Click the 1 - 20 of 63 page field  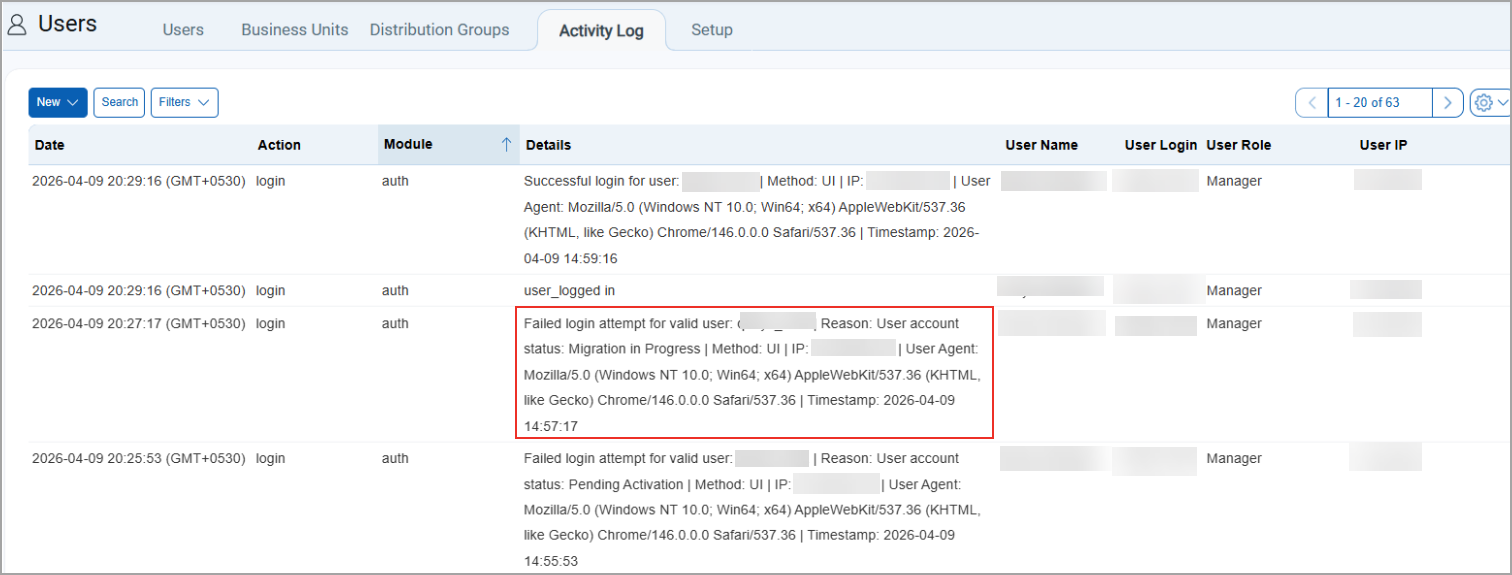(x=1380, y=103)
